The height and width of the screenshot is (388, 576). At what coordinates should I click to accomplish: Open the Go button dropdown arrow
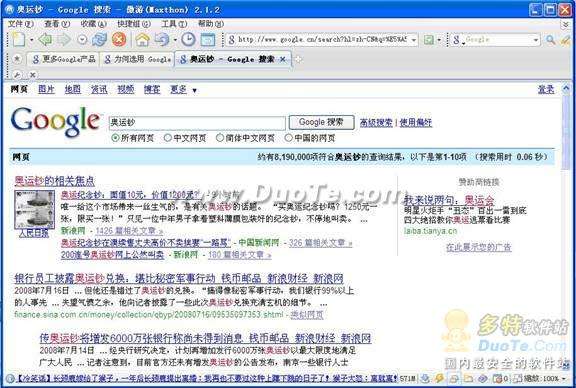(x=439, y=40)
